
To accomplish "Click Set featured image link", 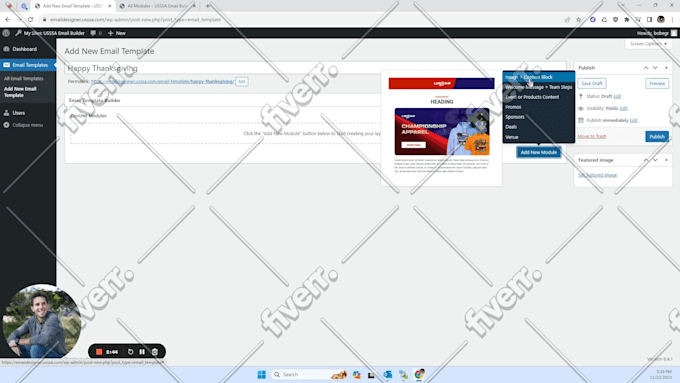I will 597,175.
